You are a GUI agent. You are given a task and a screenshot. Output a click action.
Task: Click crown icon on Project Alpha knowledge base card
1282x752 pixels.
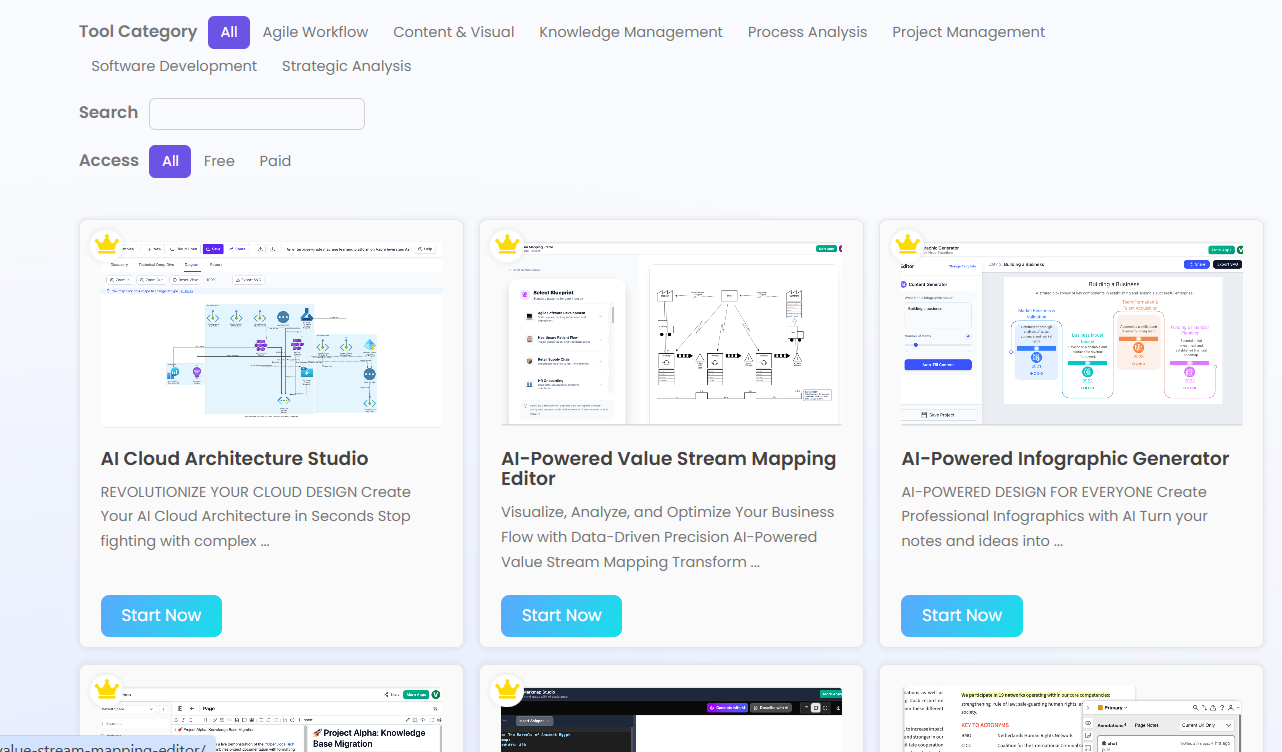(x=106, y=689)
